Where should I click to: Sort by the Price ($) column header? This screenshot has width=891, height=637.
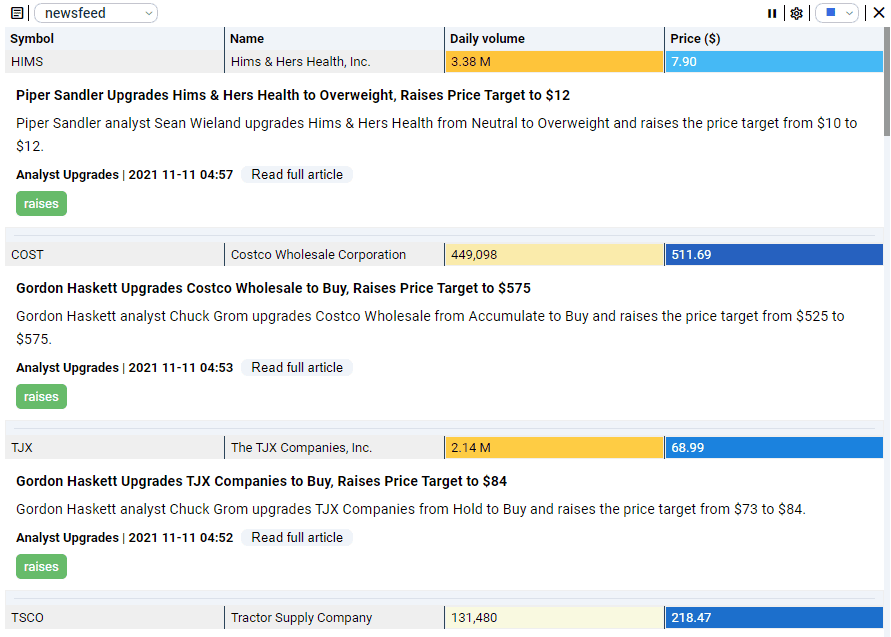[x=696, y=38]
